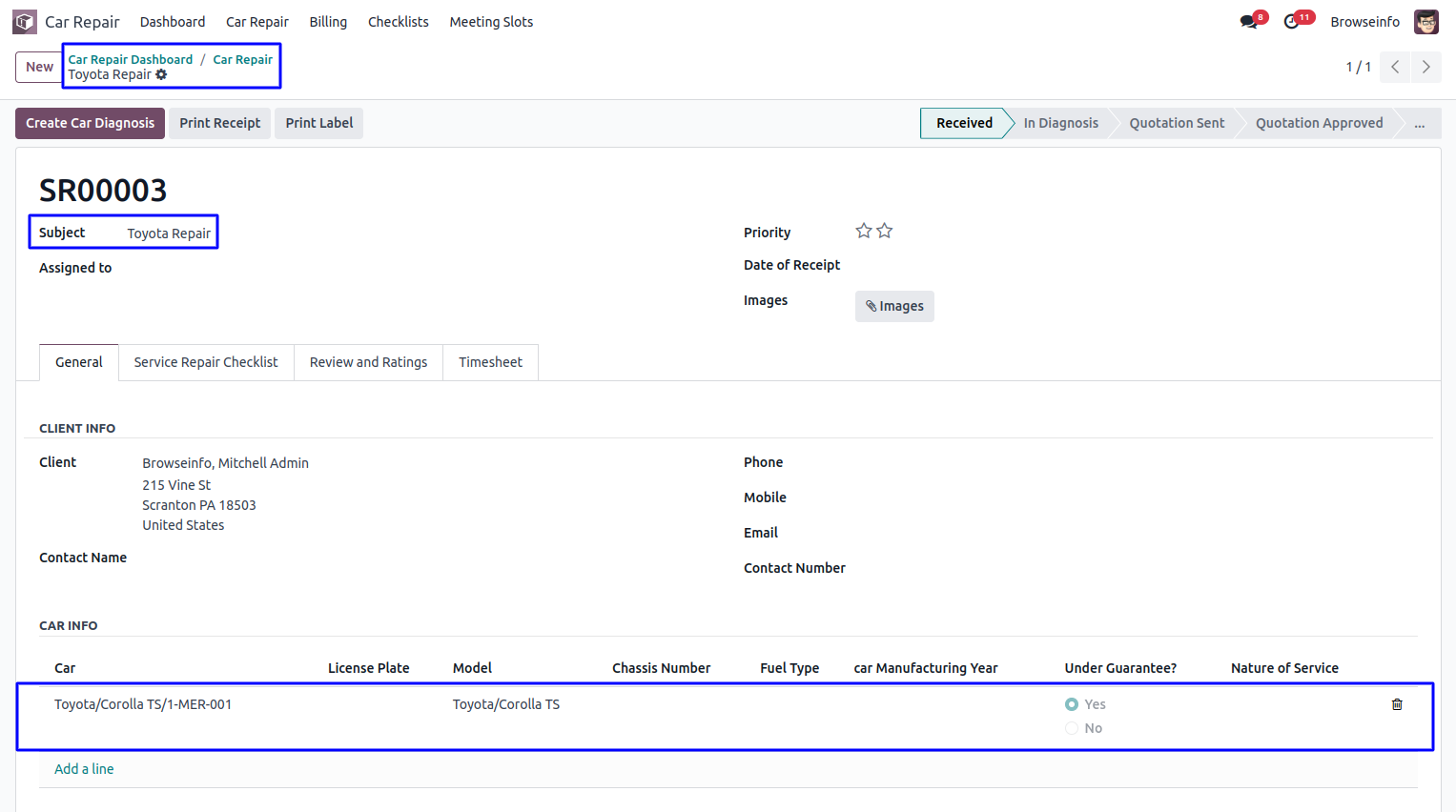The width and height of the screenshot is (1456, 812).
Task: Open the activities clock icon
Action: pos(1292,22)
